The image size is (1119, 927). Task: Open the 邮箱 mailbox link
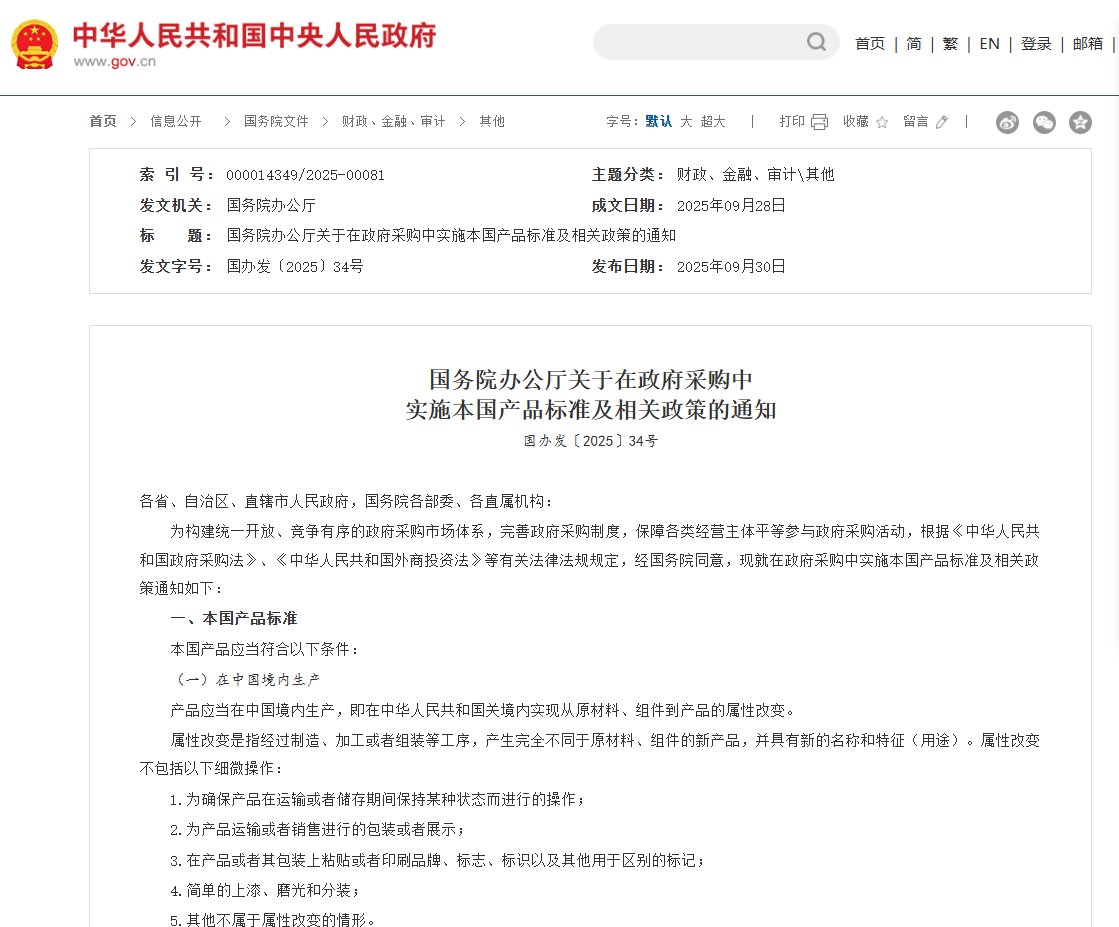point(1088,43)
